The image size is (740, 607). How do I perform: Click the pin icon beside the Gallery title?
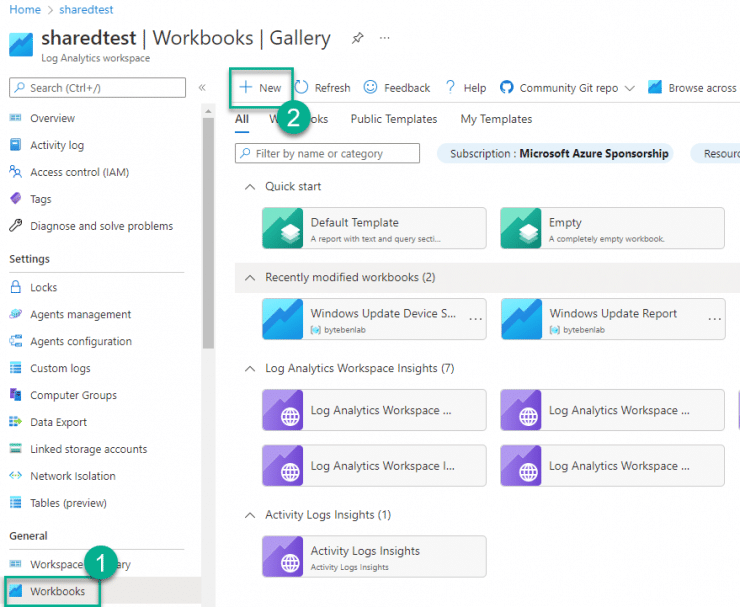pyautogui.click(x=358, y=38)
